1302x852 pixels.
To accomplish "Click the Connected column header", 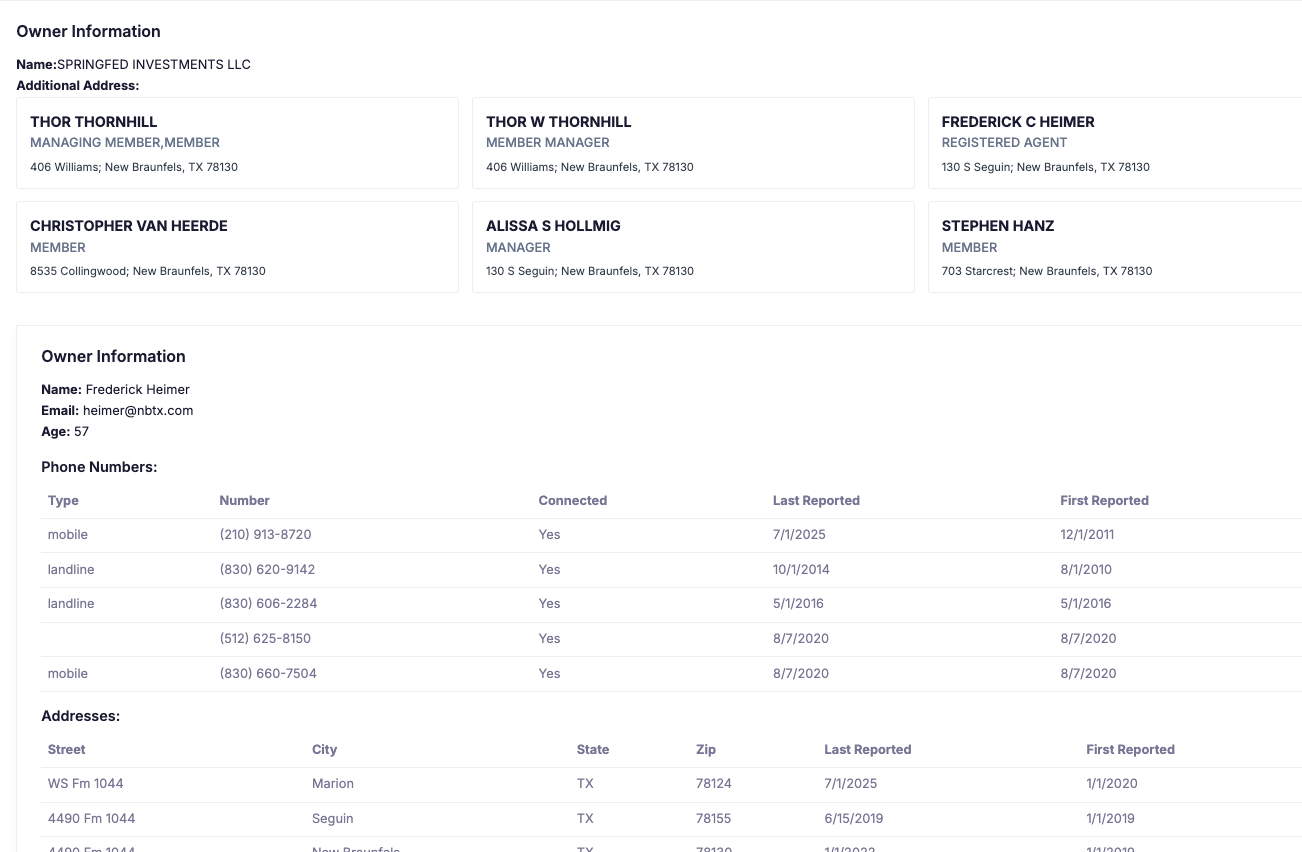I will [x=573, y=500].
